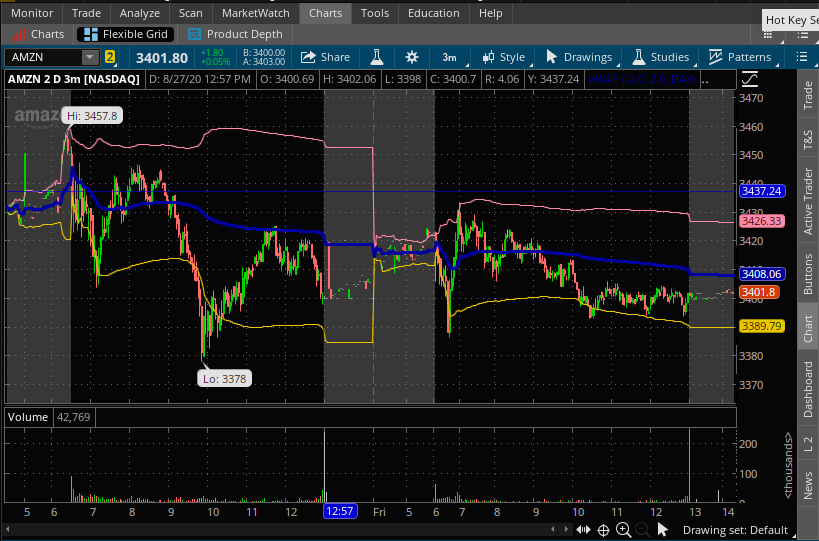Open the grid layout icon in sub-tab bar

coord(768,35)
